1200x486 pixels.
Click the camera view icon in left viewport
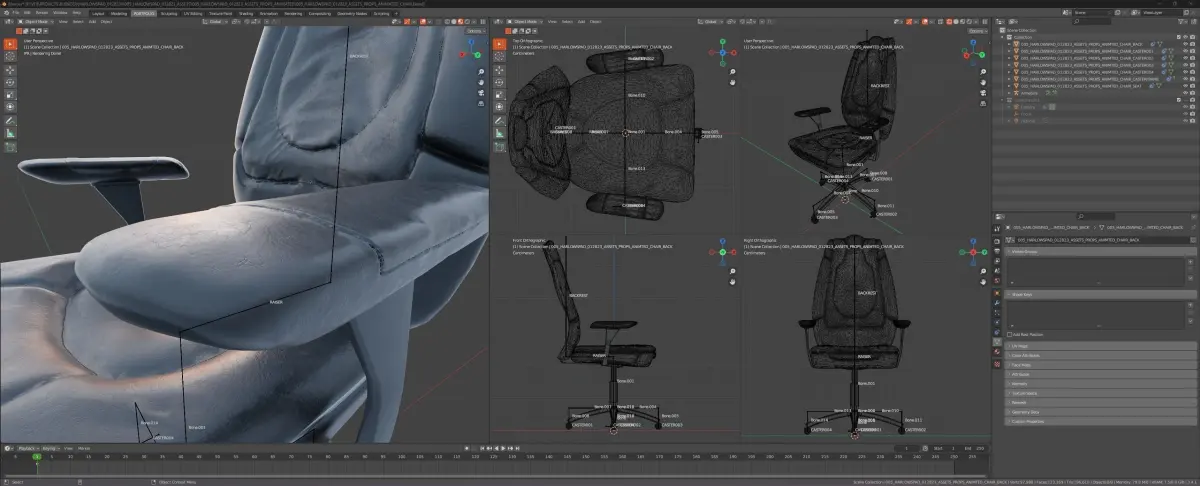click(481, 92)
